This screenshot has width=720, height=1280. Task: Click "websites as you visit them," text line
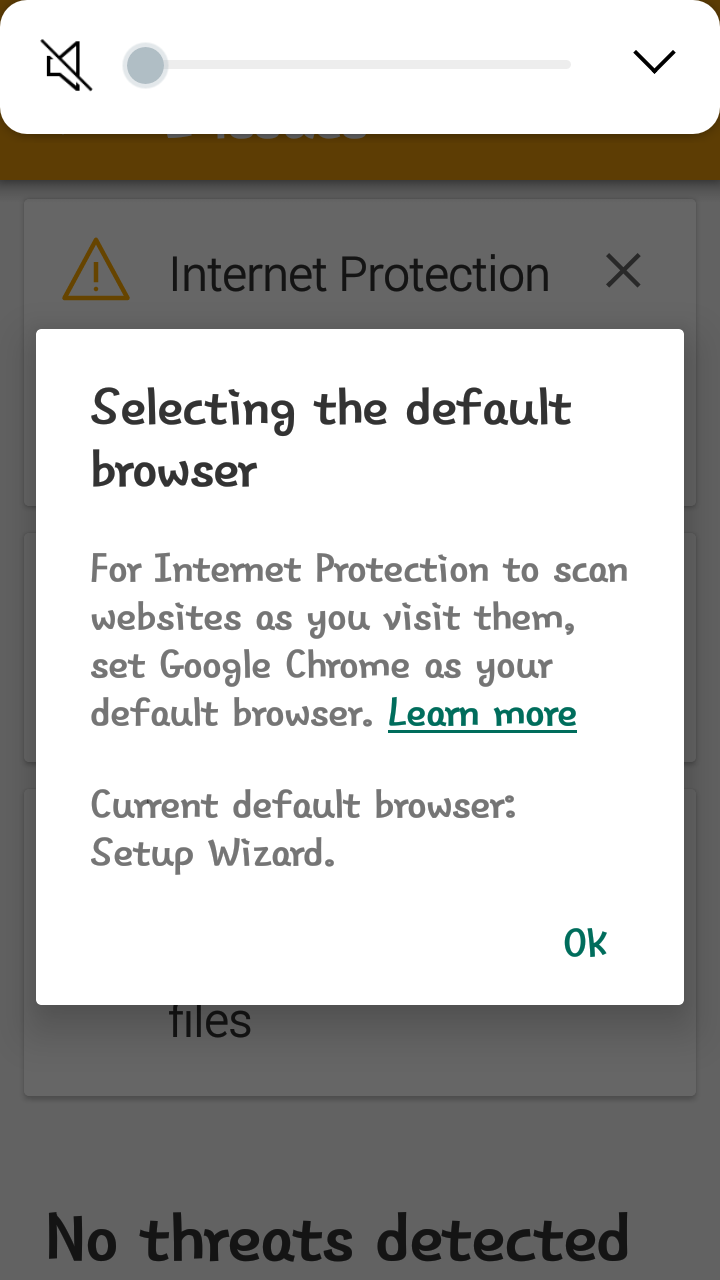tap(332, 618)
